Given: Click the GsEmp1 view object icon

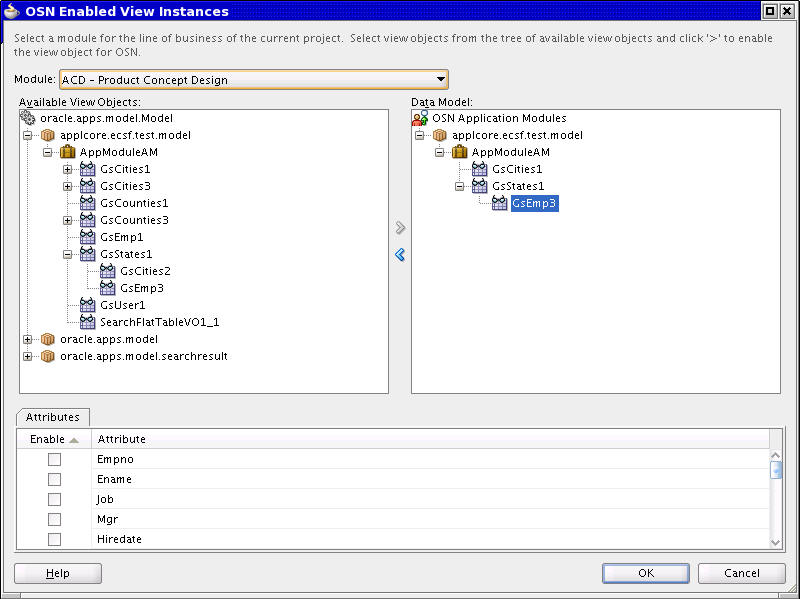Looking at the screenshot, I should pyautogui.click(x=87, y=237).
